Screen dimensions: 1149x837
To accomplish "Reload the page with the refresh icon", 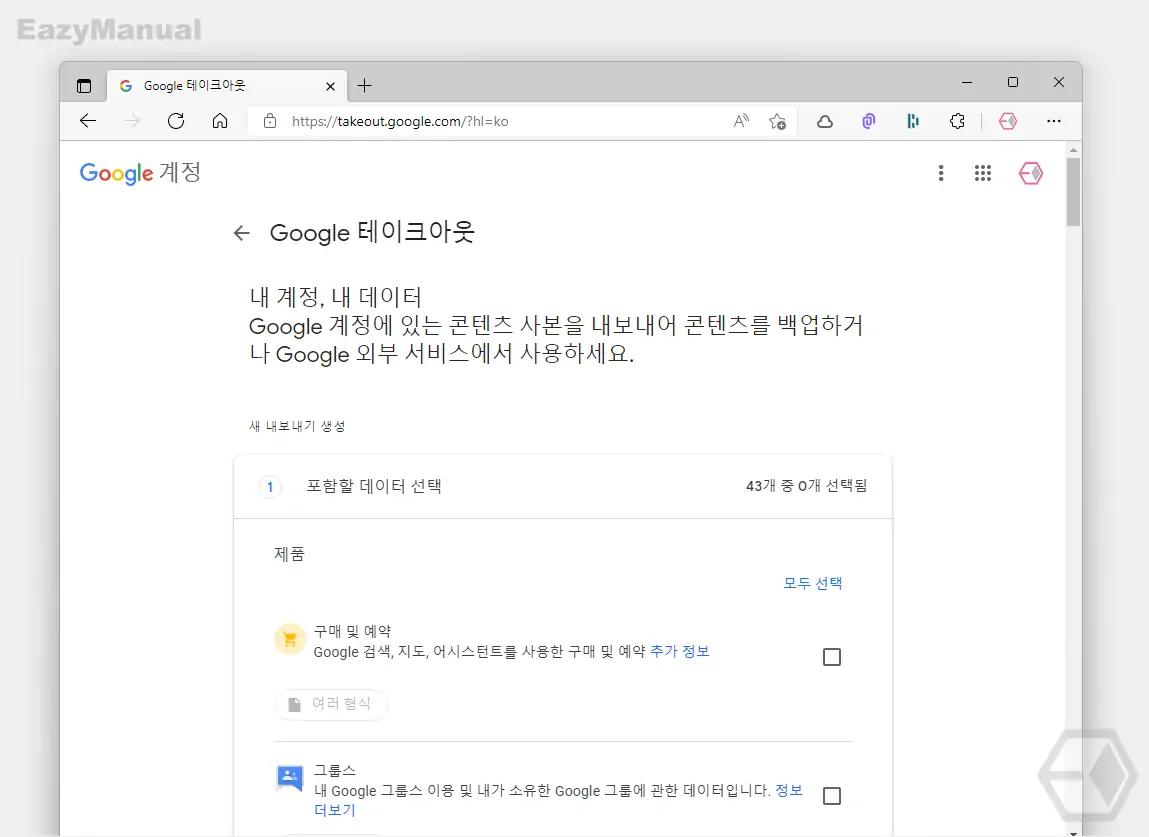I will tap(176, 121).
